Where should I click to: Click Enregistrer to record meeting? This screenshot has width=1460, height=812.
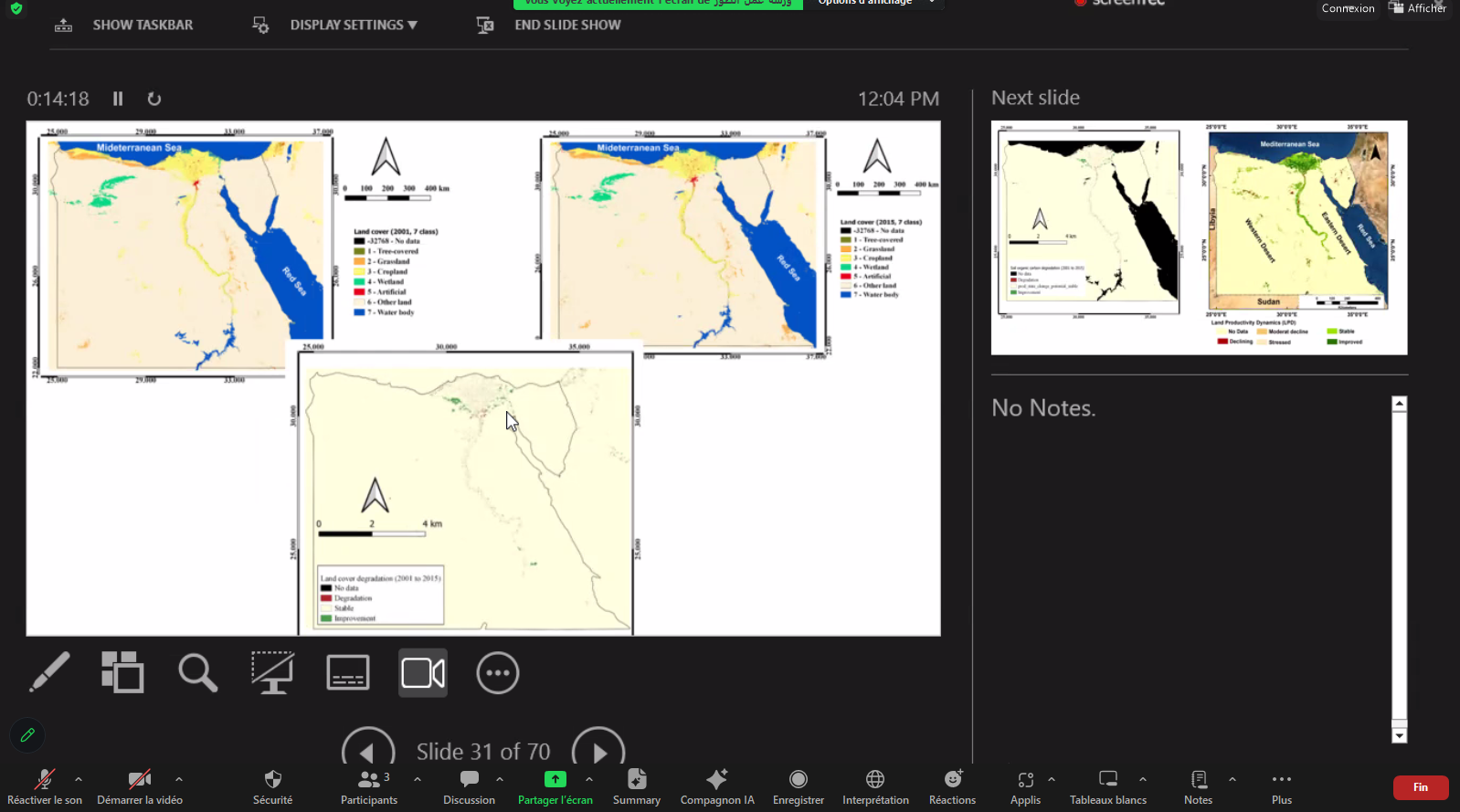[x=799, y=786]
